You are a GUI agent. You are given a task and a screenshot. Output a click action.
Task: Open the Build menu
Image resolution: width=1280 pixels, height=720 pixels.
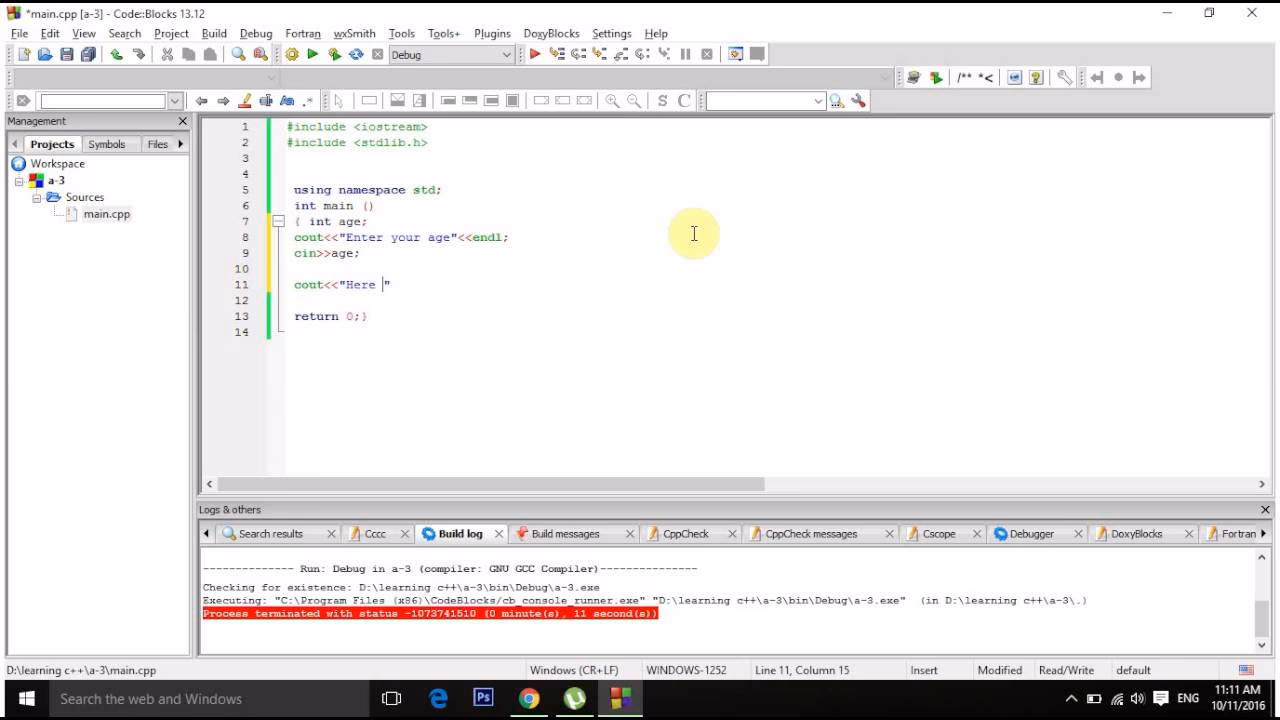[214, 33]
